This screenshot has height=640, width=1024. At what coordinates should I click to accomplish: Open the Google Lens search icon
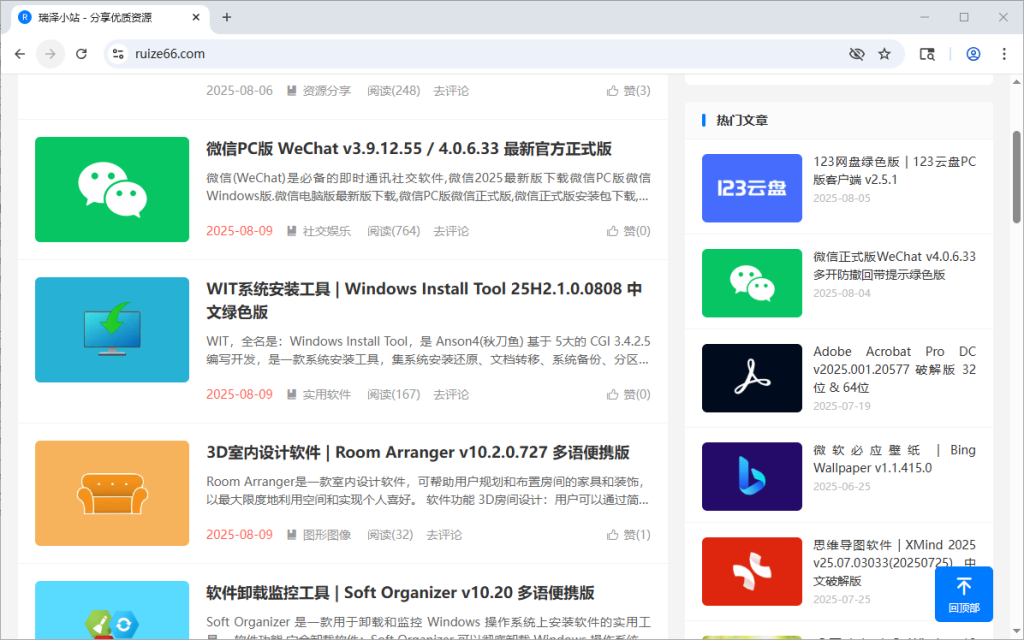coord(927,54)
